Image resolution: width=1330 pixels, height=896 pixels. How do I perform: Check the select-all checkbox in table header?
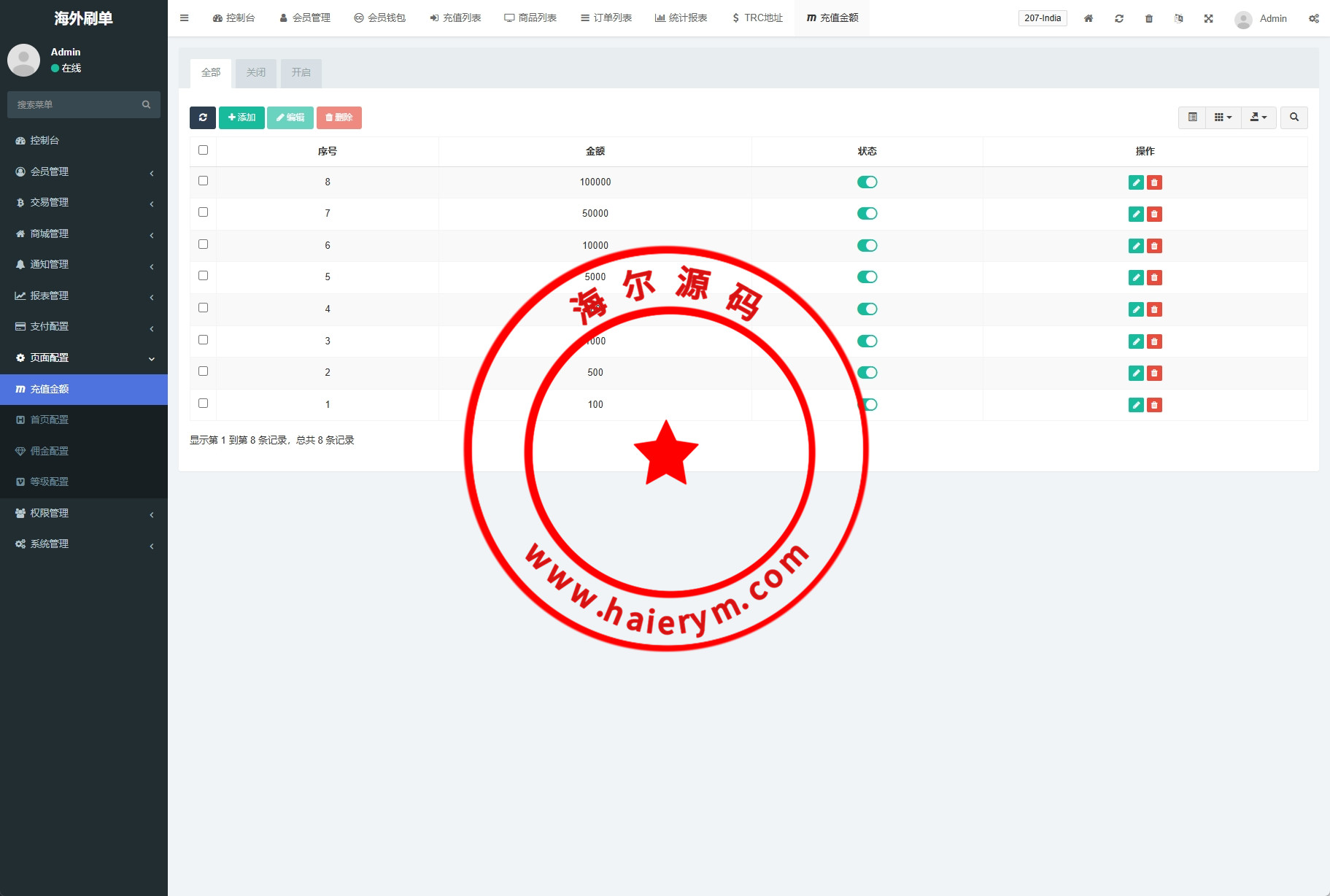tap(203, 150)
